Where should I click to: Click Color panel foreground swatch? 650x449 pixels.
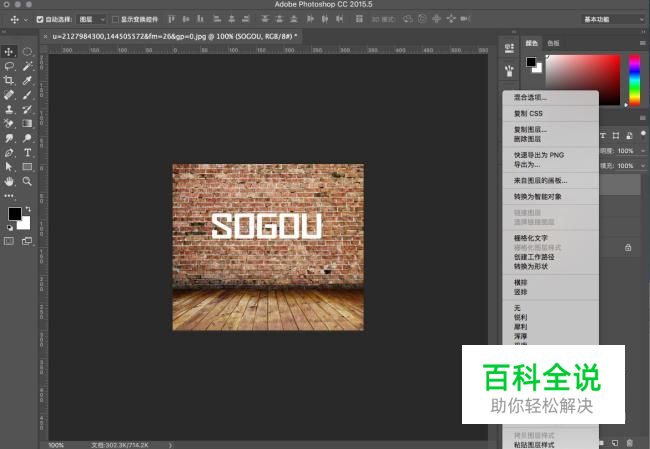pyautogui.click(x=531, y=62)
